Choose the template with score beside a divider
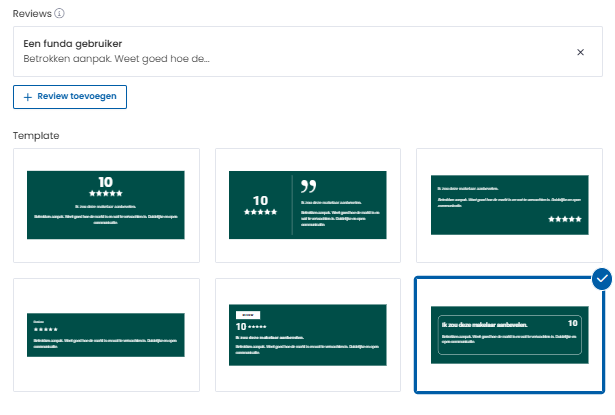Screen dimensions: 615x415 [307, 205]
